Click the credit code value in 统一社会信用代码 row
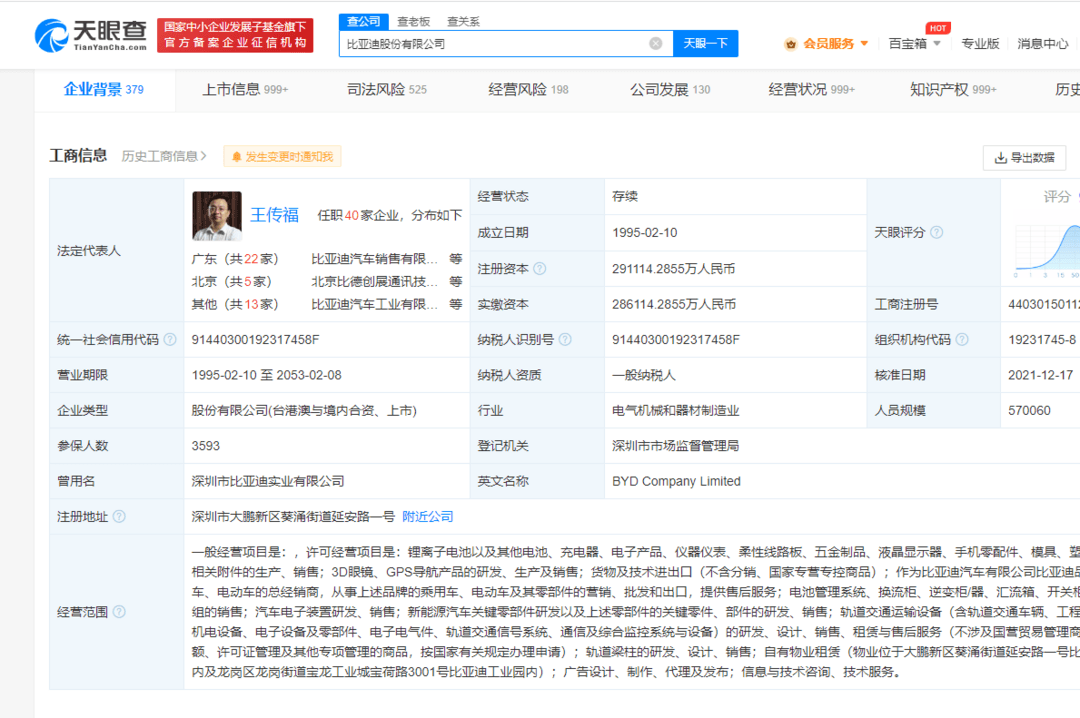Viewport: 1080px width, 718px height. (256, 340)
